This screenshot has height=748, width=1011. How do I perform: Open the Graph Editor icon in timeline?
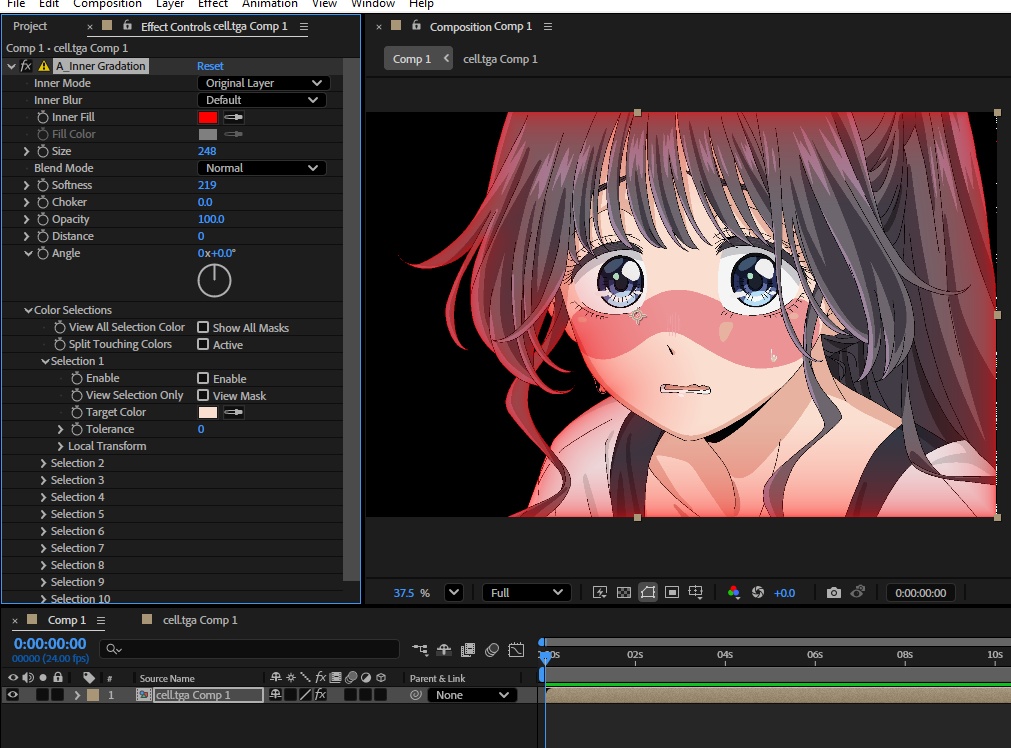coord(516,650)
